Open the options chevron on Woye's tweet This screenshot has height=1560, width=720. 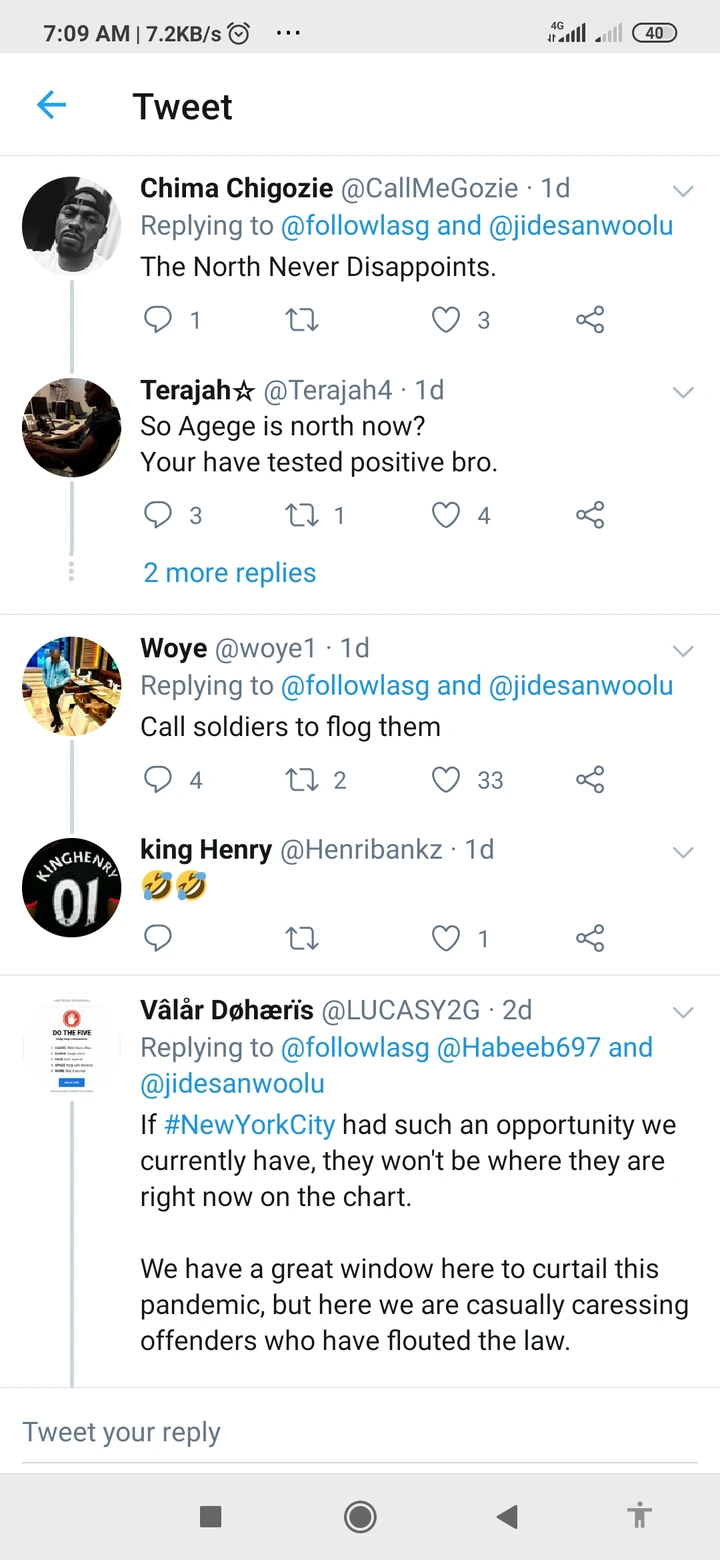pos(683,652)
